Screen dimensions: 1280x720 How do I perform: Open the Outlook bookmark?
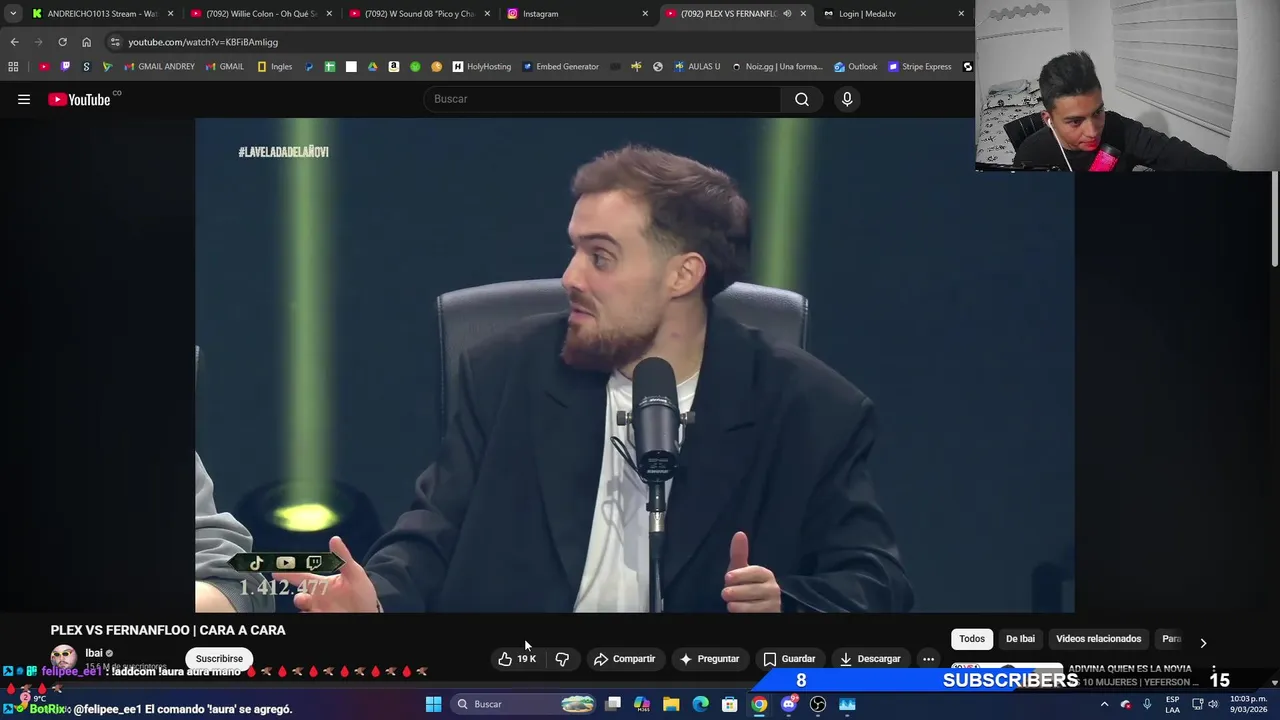click(855, 67)
